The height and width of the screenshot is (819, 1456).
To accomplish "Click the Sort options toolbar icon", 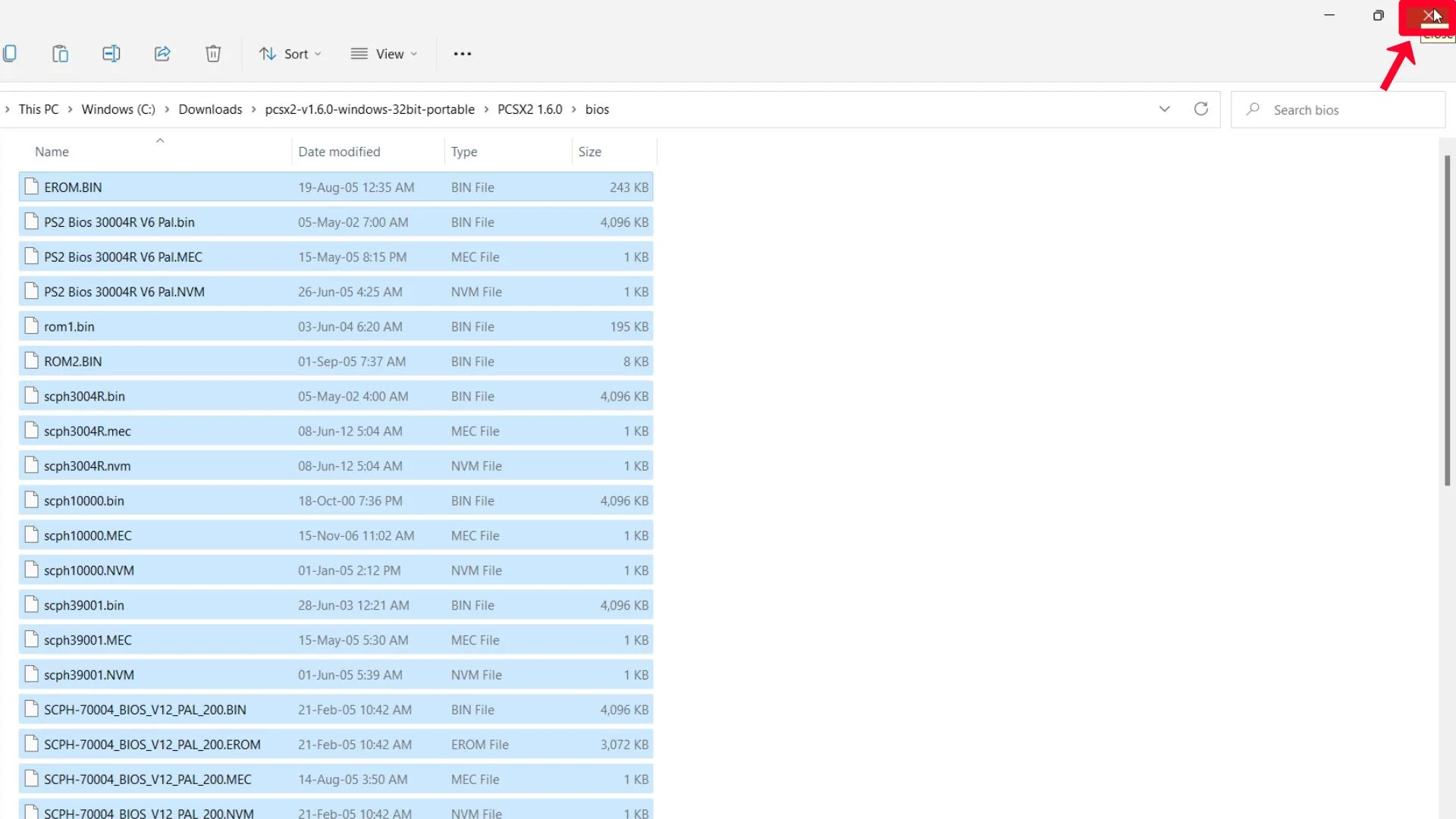I will tap(290, 53).
